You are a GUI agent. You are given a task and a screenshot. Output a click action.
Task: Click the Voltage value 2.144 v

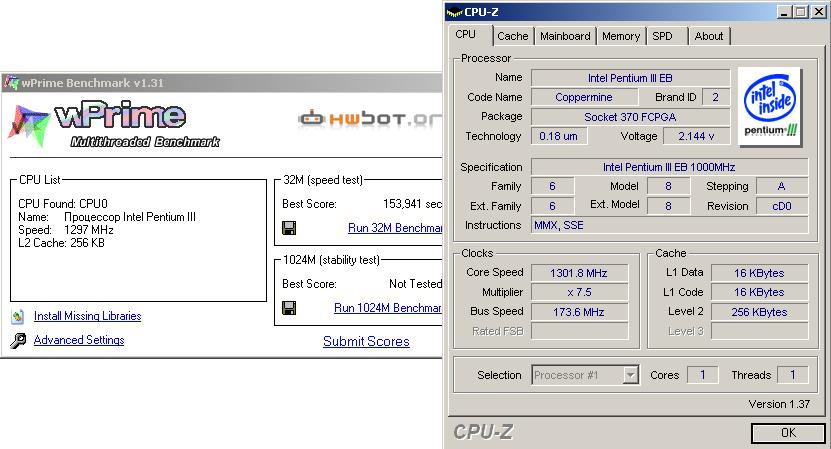[696, 136]
